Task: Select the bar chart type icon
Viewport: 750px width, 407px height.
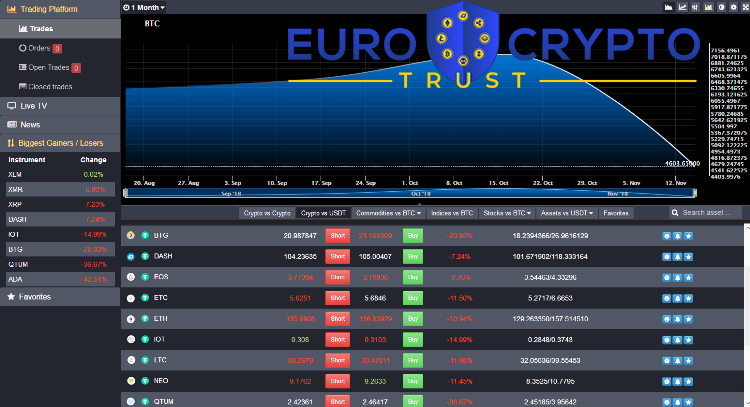Action: 708,7
